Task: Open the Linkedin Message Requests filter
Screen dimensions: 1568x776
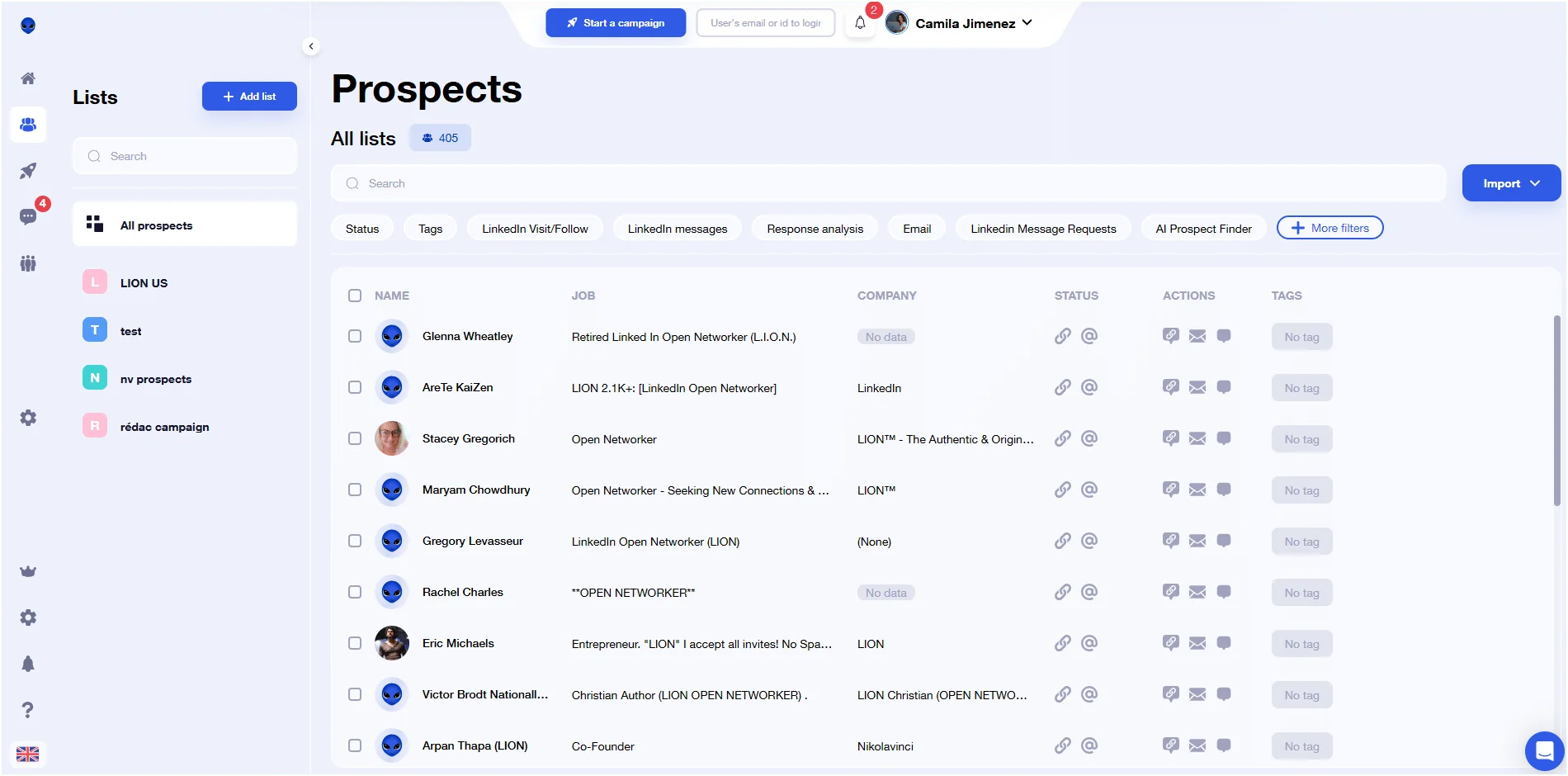Action: point(1043,229)
